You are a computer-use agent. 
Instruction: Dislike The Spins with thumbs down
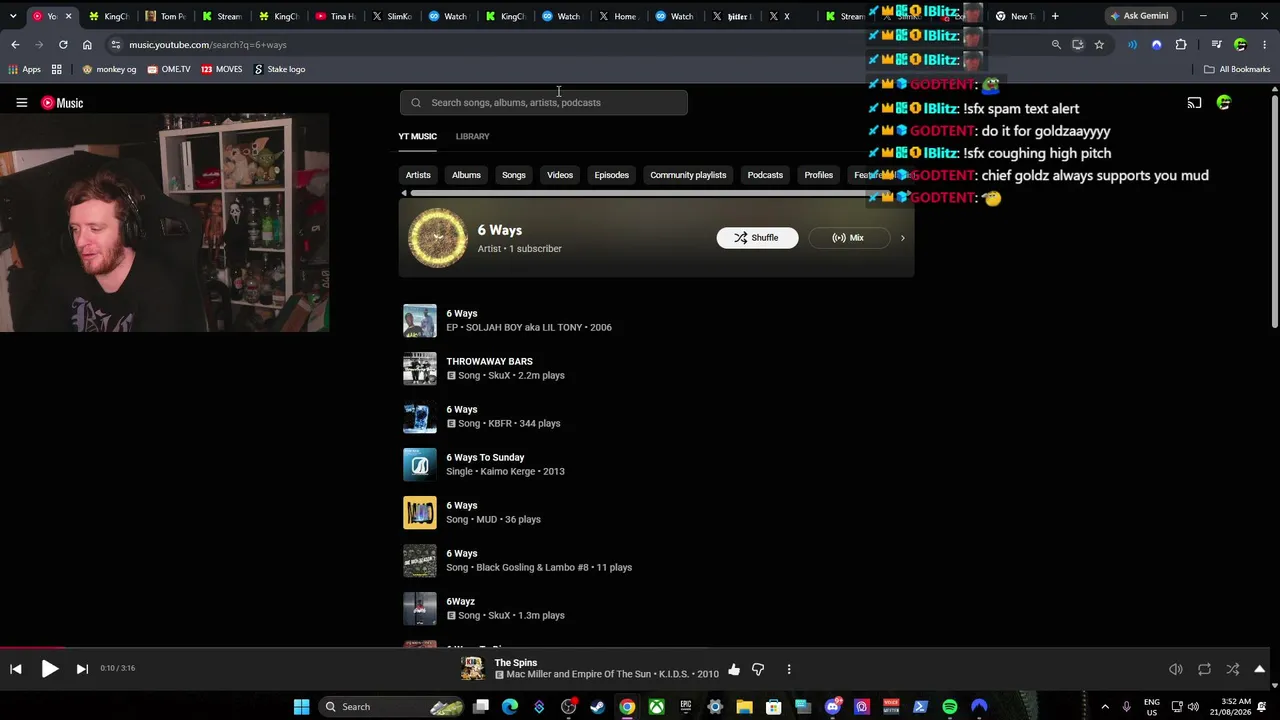[758, 670]
